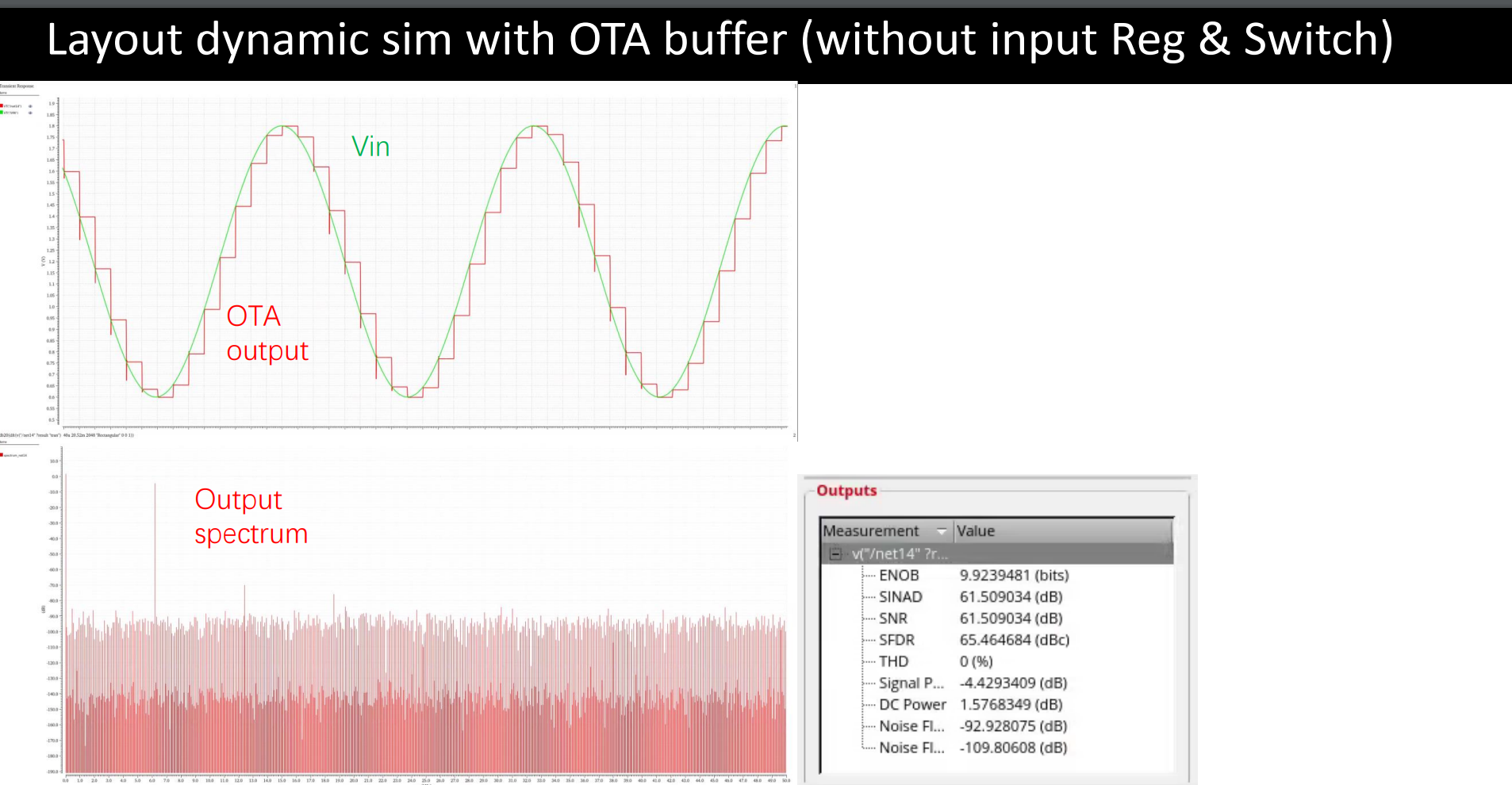Click the red net14 legend color swatch
This screenshot has width=1512, height=785.
coord(2,105)
